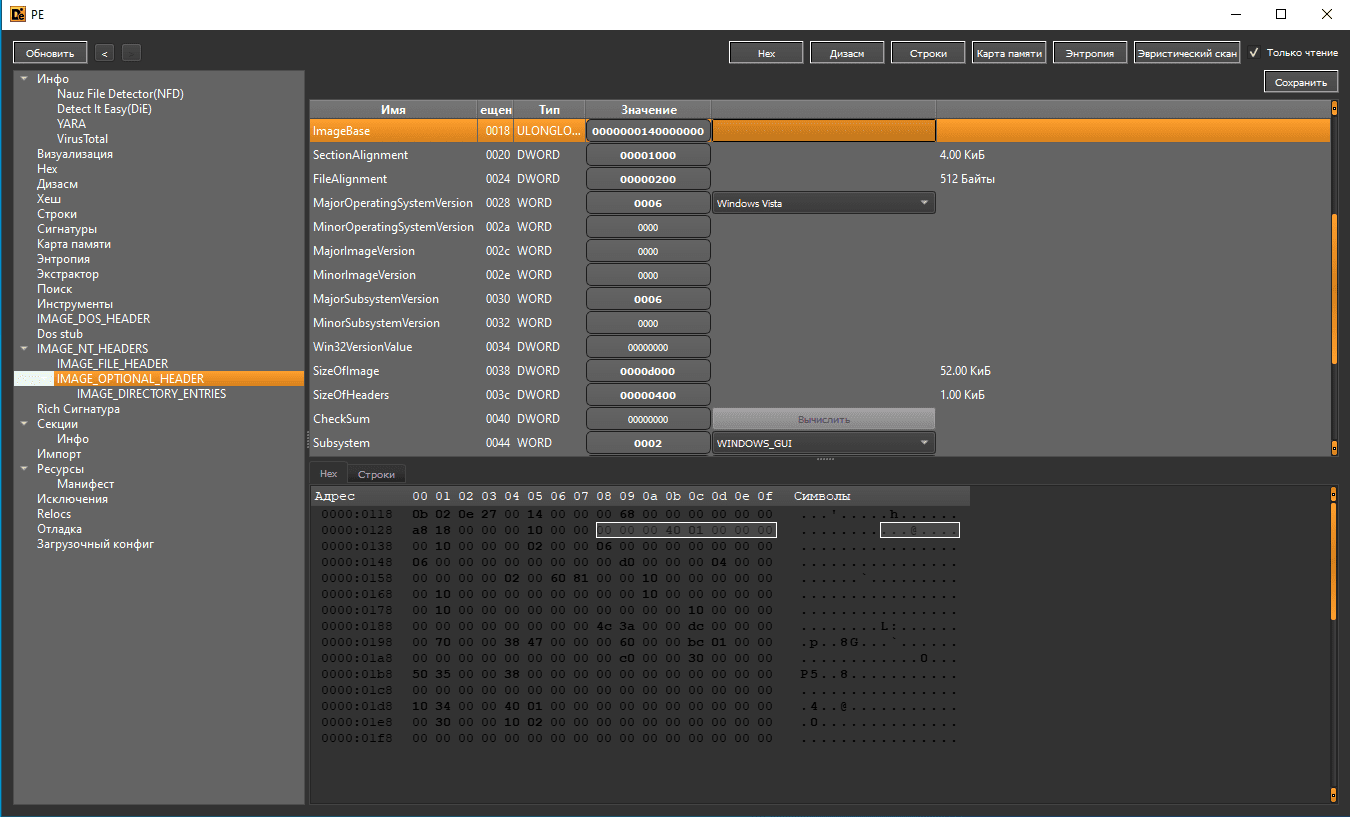1350x817 pixels.
Task: Open the WINDOWS_GUI subsystem dropdown
Action: coord(823,443)
